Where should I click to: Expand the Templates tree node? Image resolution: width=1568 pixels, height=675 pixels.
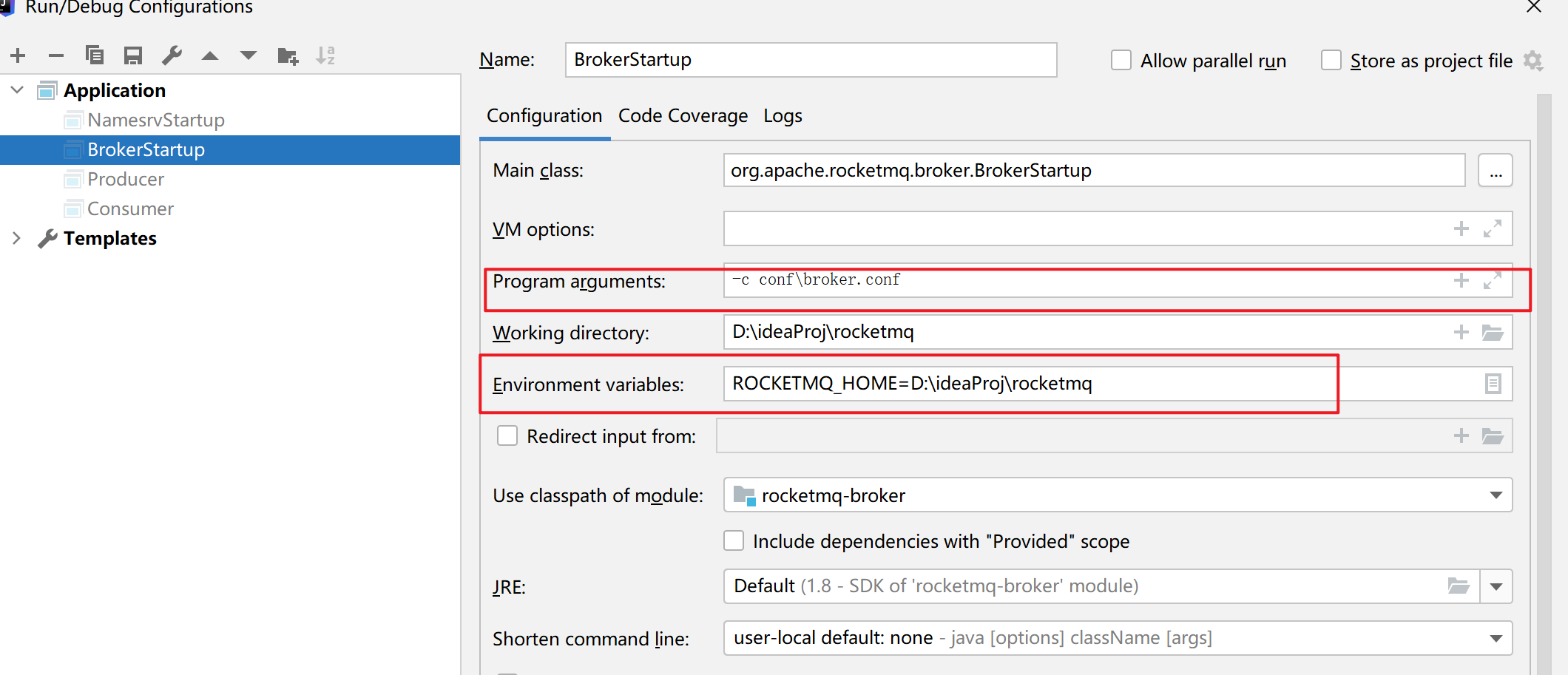point(16,238)
